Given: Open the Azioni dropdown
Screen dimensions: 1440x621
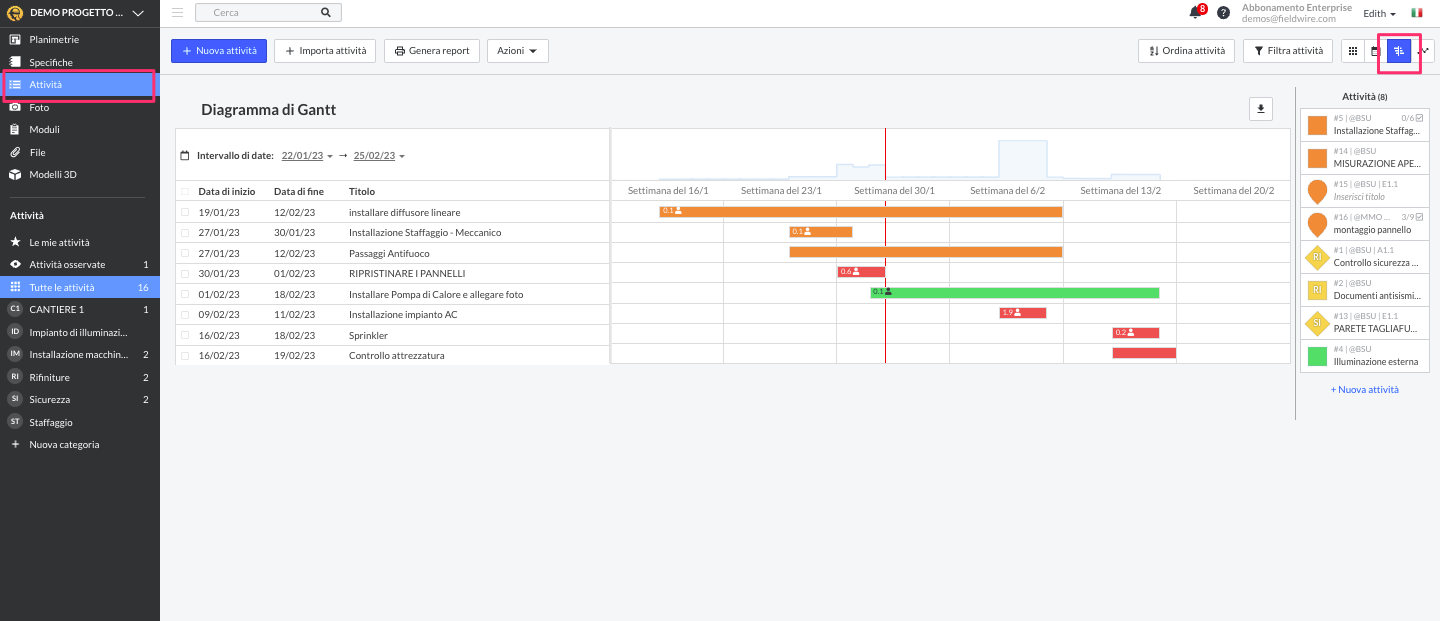Looking at the screenshot, I should (517, 51).
